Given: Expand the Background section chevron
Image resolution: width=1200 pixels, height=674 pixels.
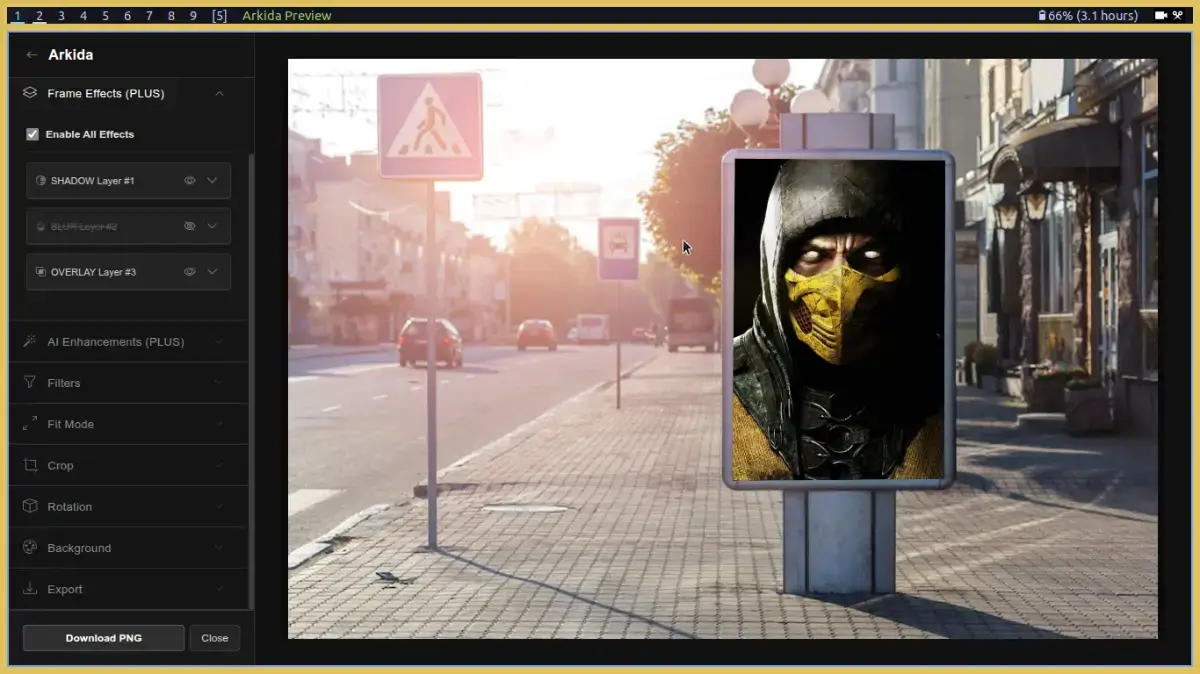Looking at the screenshot, I should click(x=219, y=548).
